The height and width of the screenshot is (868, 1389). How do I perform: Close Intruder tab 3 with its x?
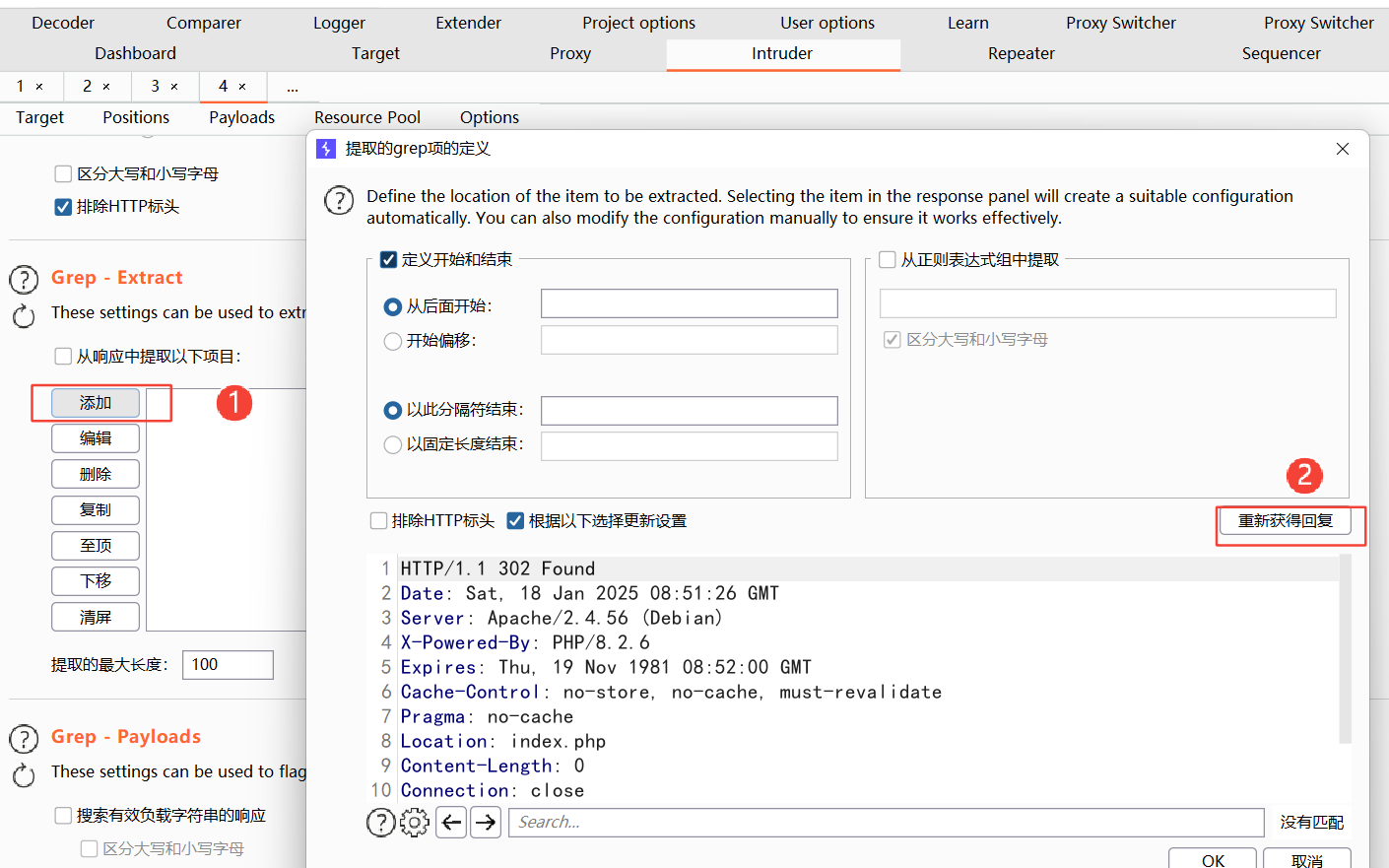(174, 87)
